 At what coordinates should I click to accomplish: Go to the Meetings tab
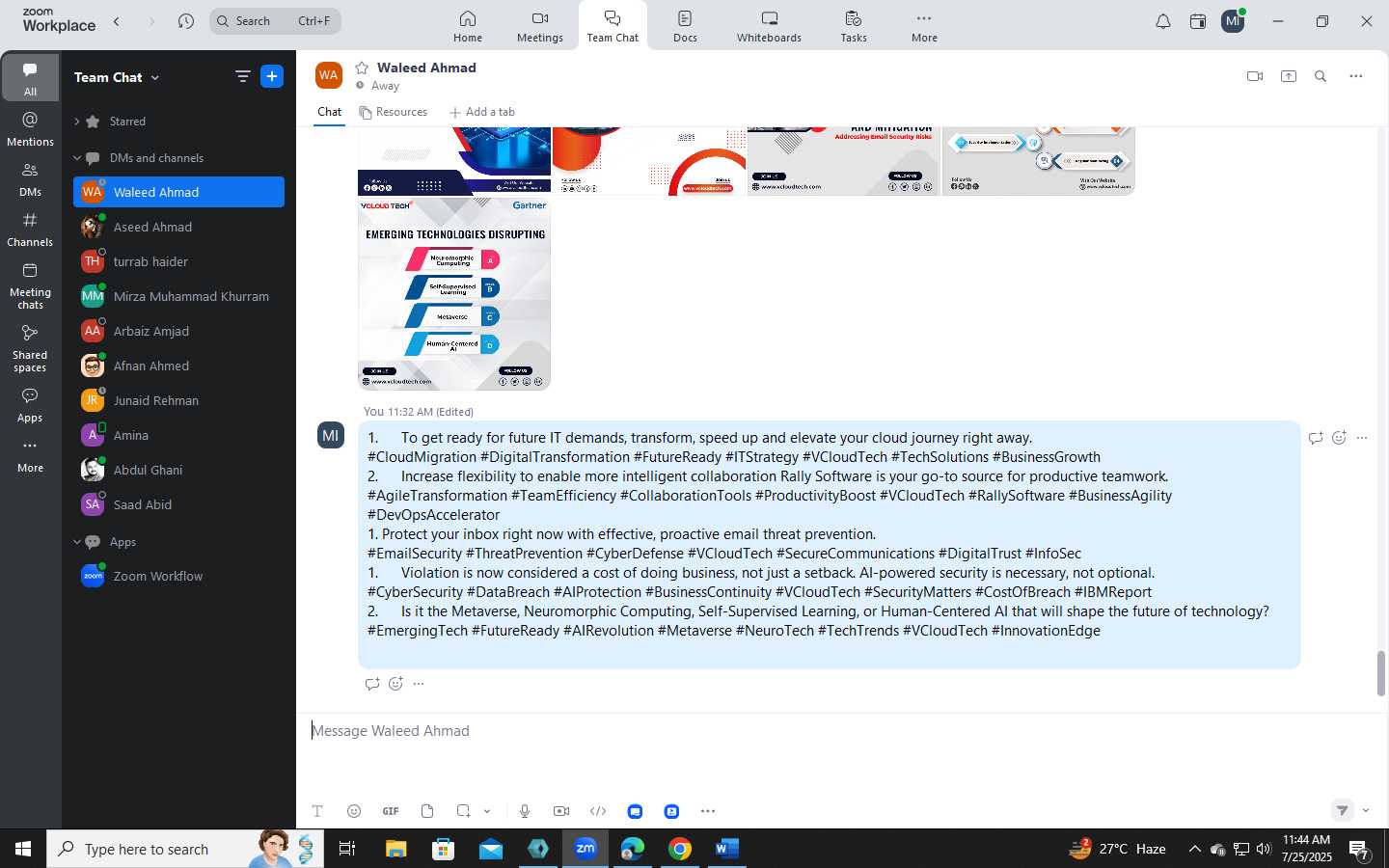click(539, 26)
